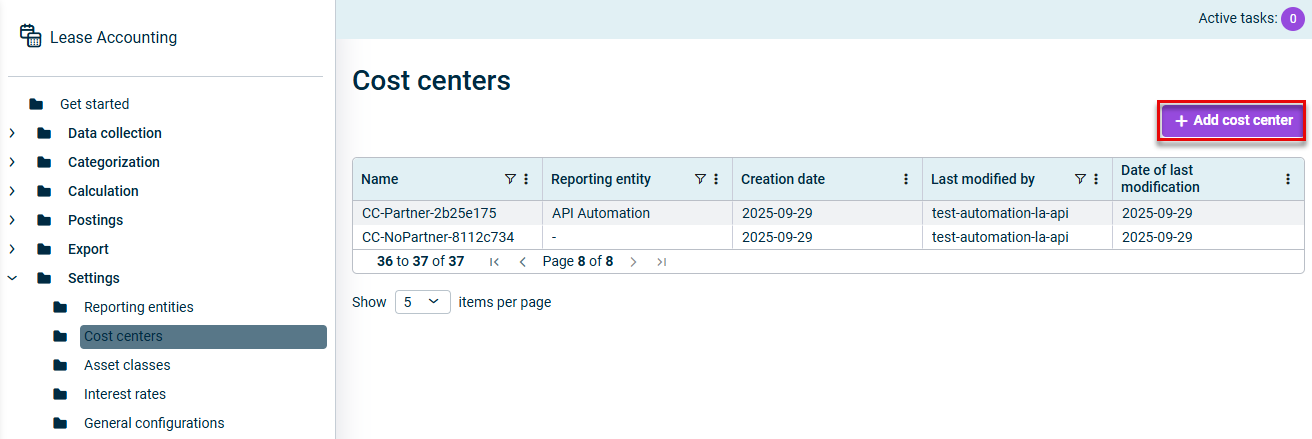This screenshot has height=439, width=1312.
Task: Go to the first page
Action: (494, 262)
